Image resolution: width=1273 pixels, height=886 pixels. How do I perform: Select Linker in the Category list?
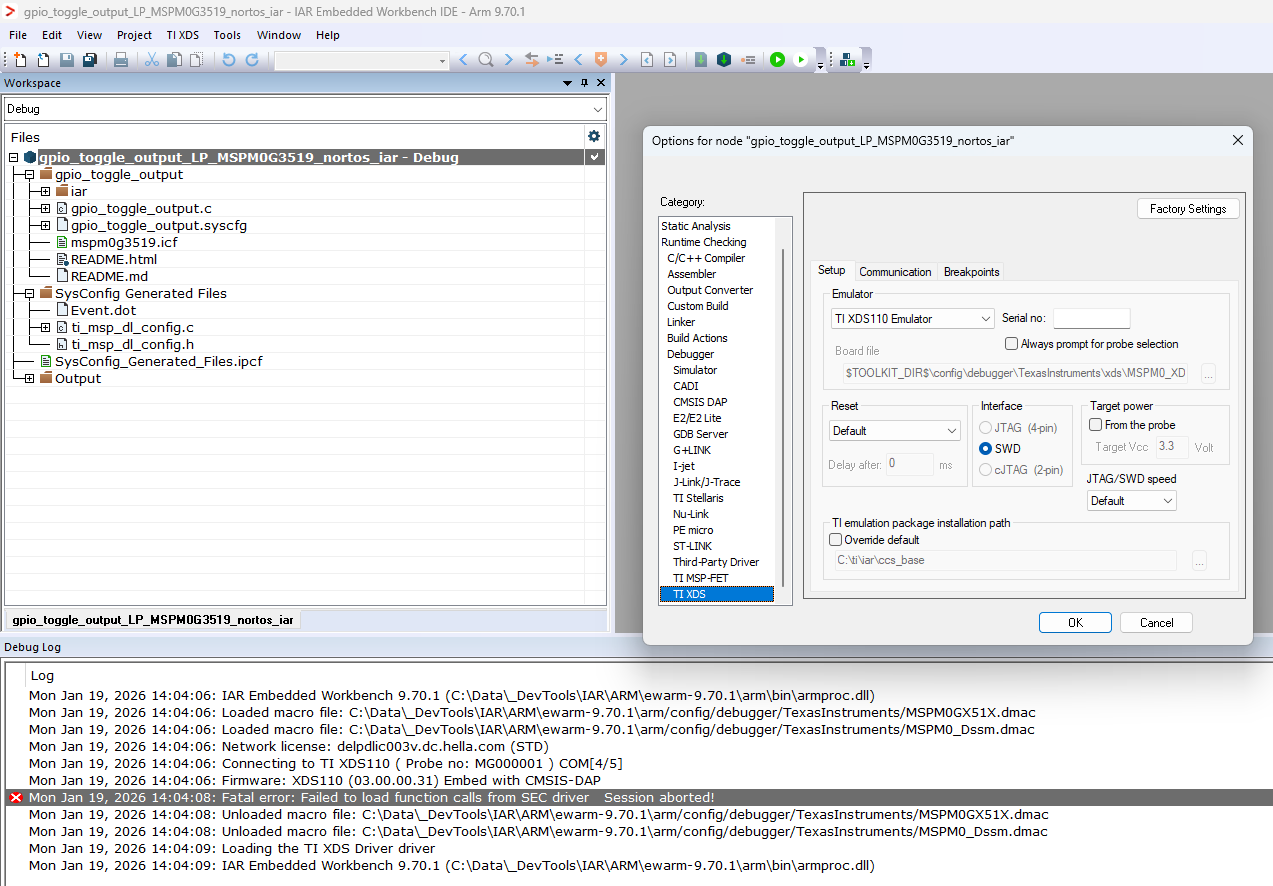click(681, 322)
